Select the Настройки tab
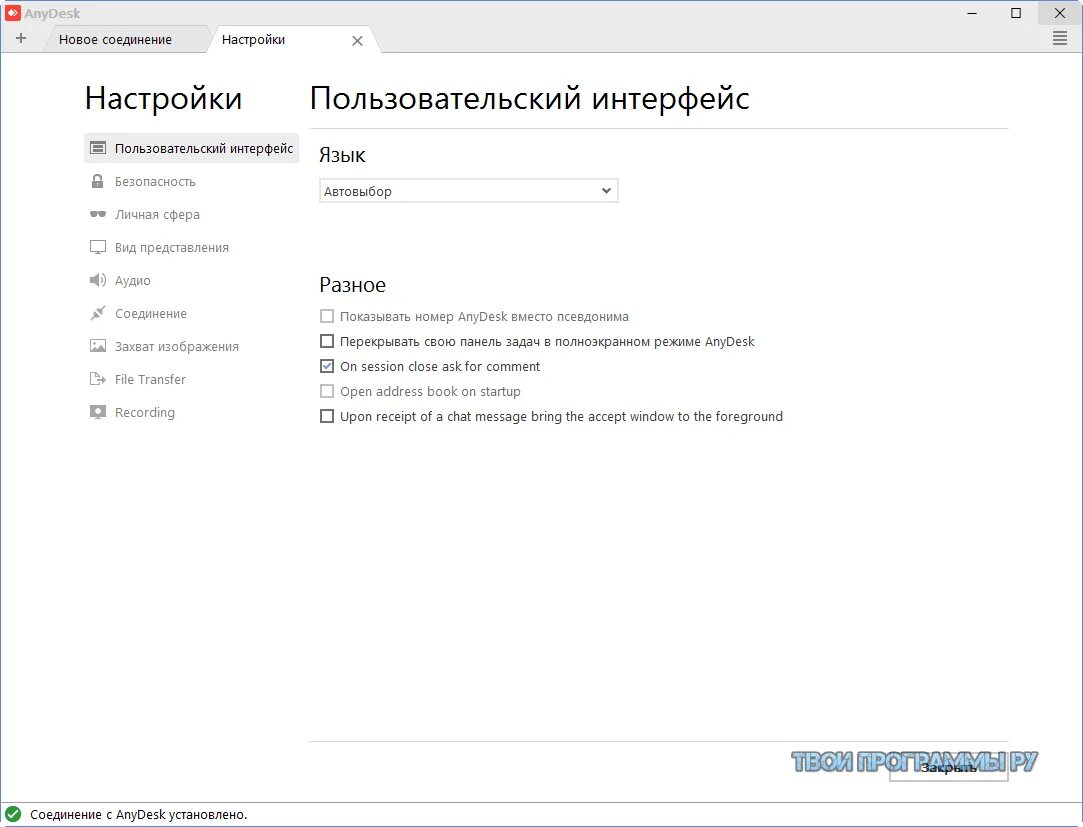 (253, 40)
